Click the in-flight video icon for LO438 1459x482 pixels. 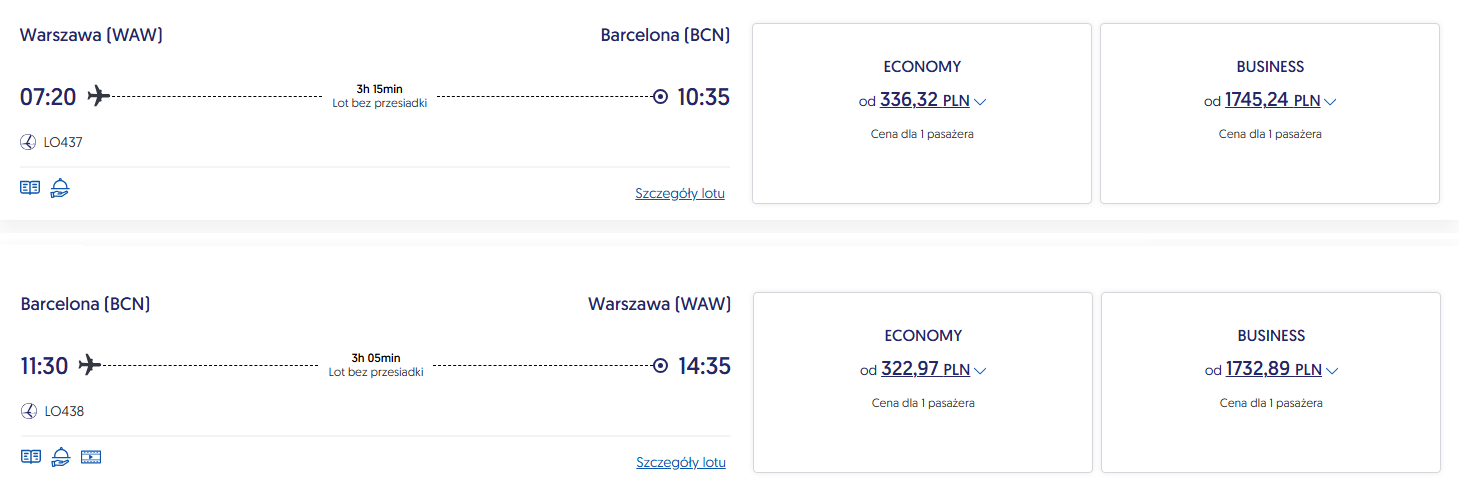click(91, 457)
